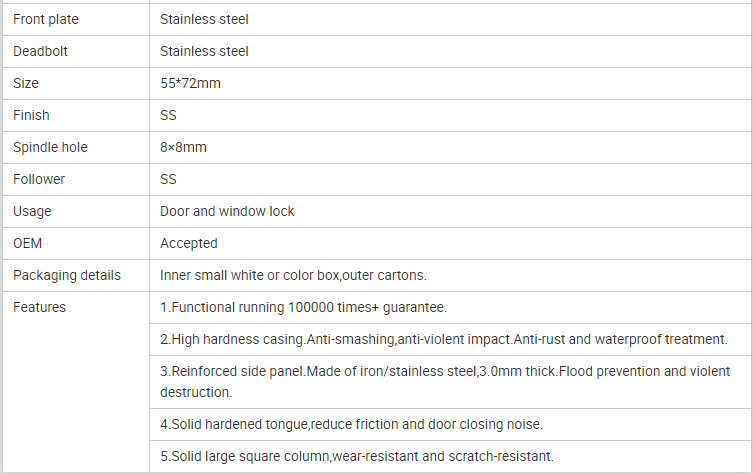Image resolution: width=753 pixels, height=474 pixels.
Task: Click feature 5 about solid square column
Action: [x=356, y=456]
